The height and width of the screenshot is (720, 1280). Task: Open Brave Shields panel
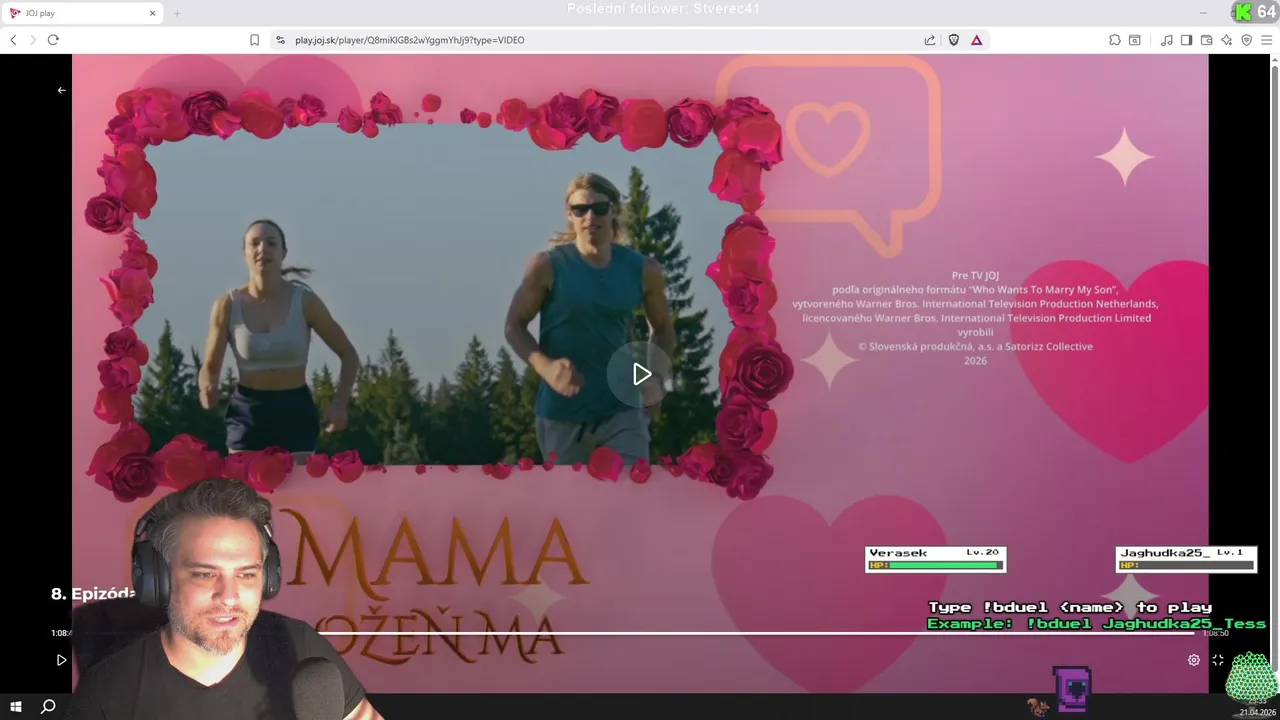[x=953, y=40]
